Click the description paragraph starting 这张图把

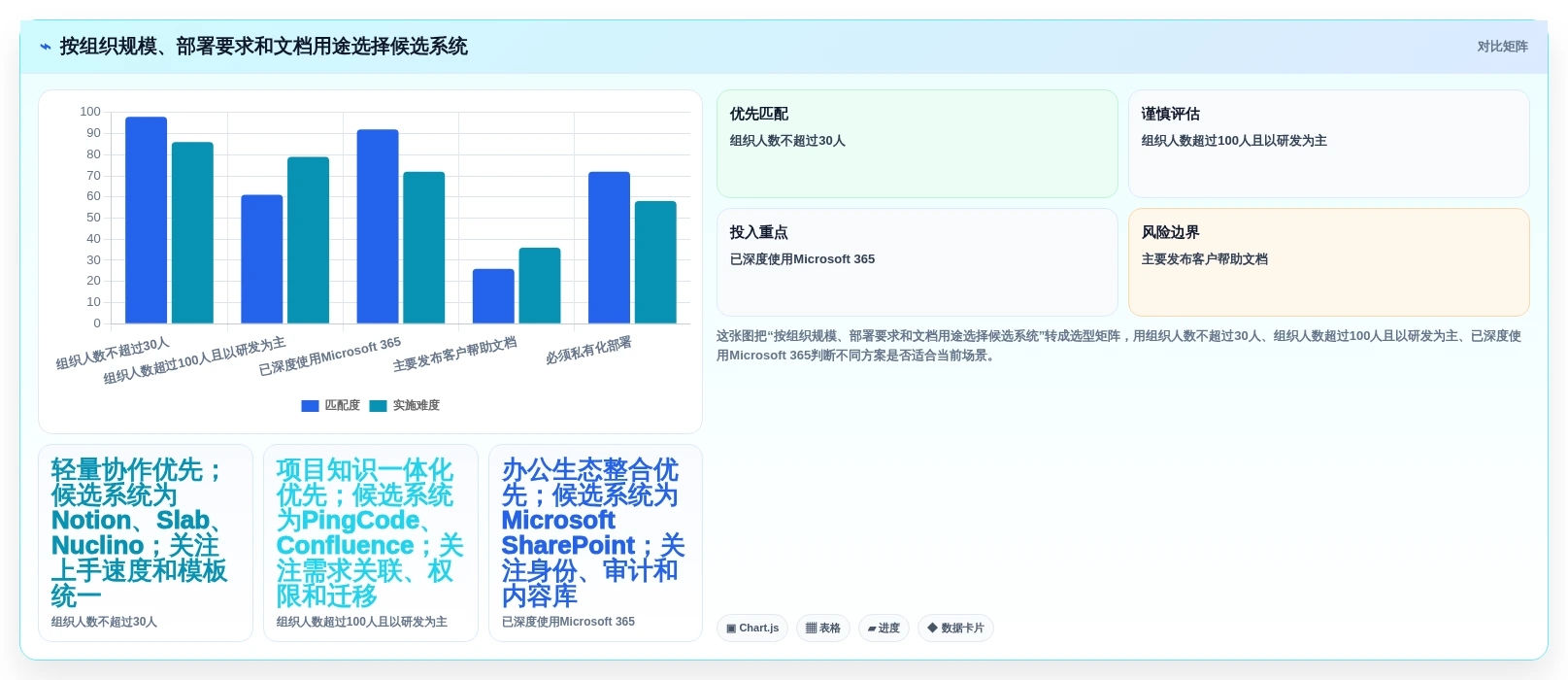(x=1119, y=346)
